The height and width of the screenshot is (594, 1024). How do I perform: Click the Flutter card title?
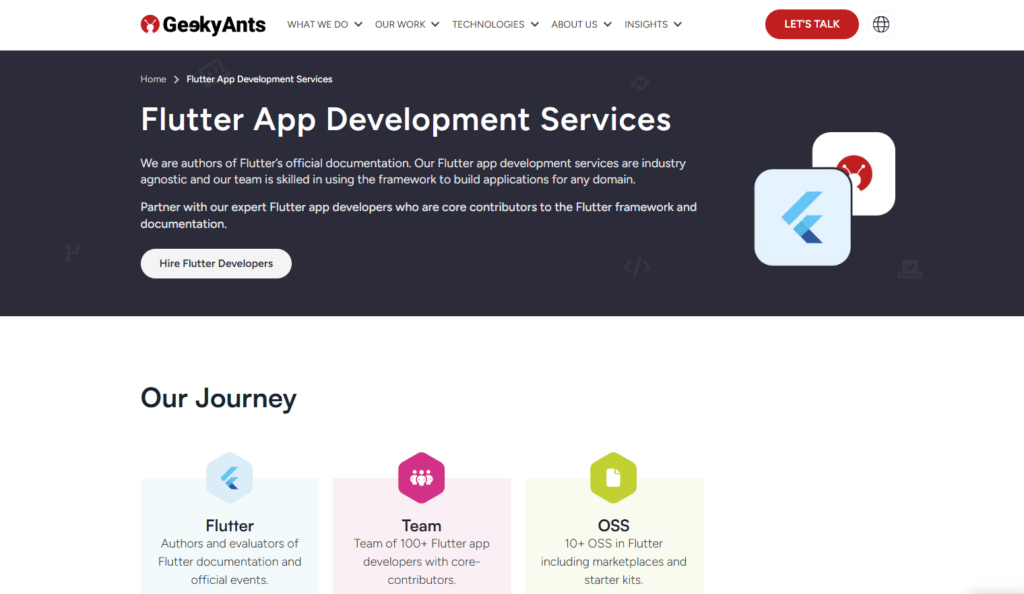pos(229,525)
